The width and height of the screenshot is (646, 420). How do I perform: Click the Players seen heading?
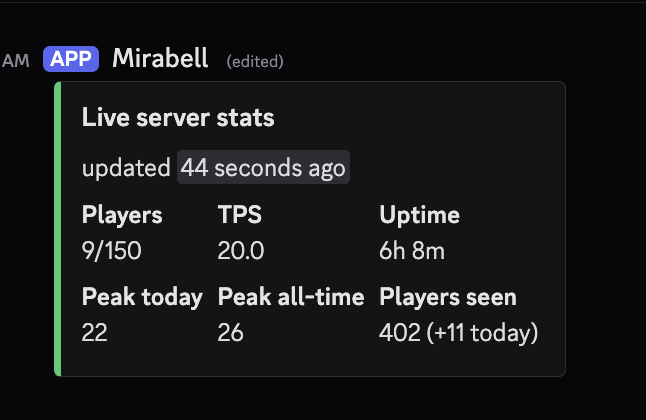coord(448,297)
